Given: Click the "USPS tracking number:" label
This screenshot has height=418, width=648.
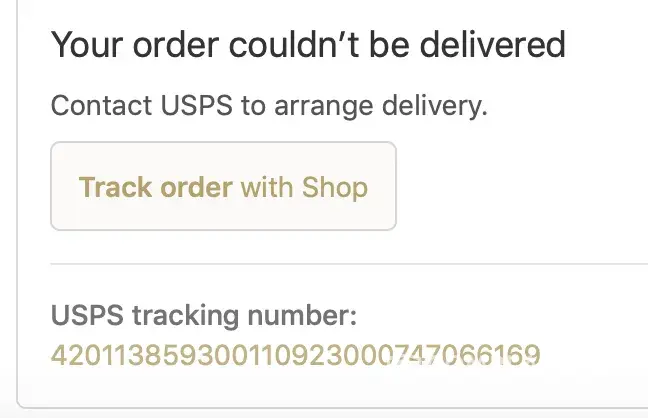Looking at the screenshot, I should tap(203, 318).
